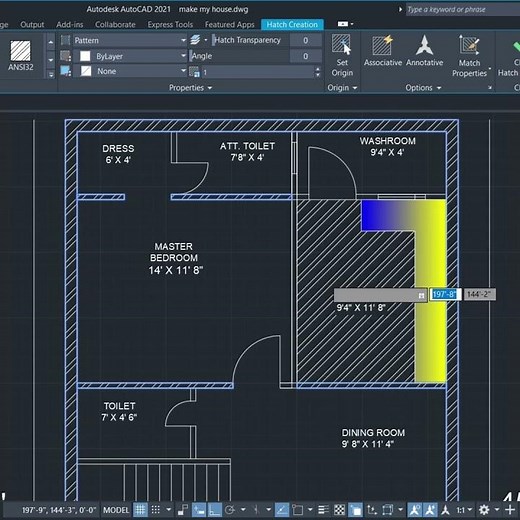Switch to the Featured Apps tab

[x=230, y=24]
